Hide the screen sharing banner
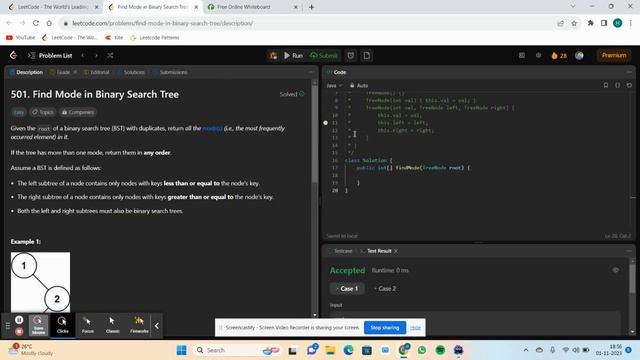The width and height of the screenshot is (640, 360). click(x=415, y=327)
